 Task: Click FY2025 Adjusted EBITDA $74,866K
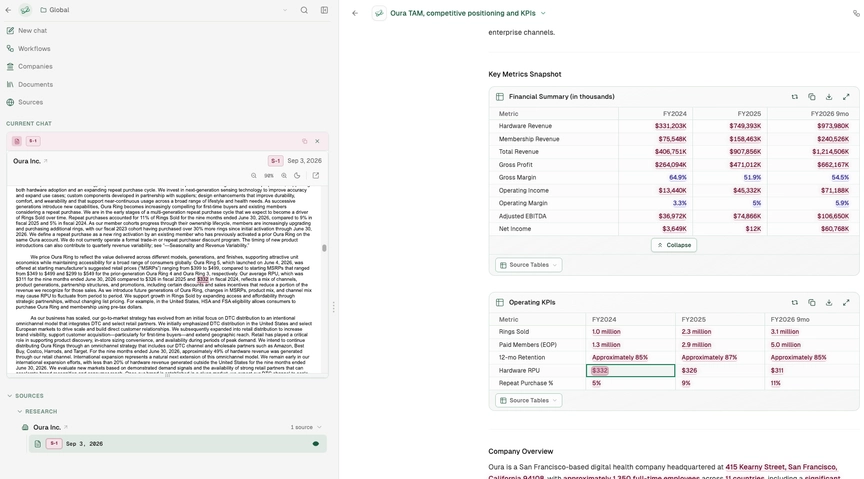pos(747,217)
